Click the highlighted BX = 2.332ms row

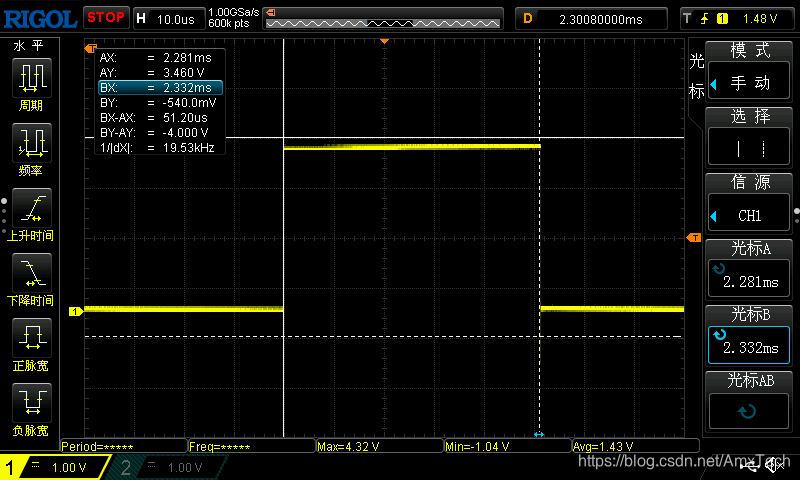pos(160,88)
